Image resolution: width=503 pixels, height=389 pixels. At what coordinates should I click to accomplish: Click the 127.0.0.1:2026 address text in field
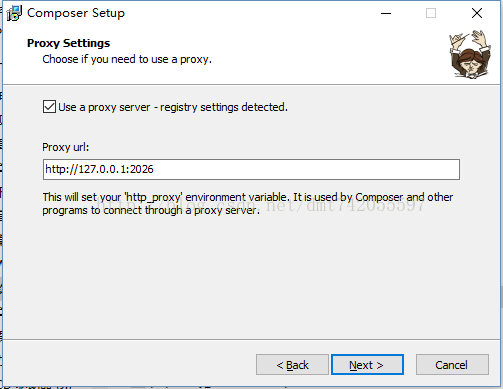[x=116, y=169]
